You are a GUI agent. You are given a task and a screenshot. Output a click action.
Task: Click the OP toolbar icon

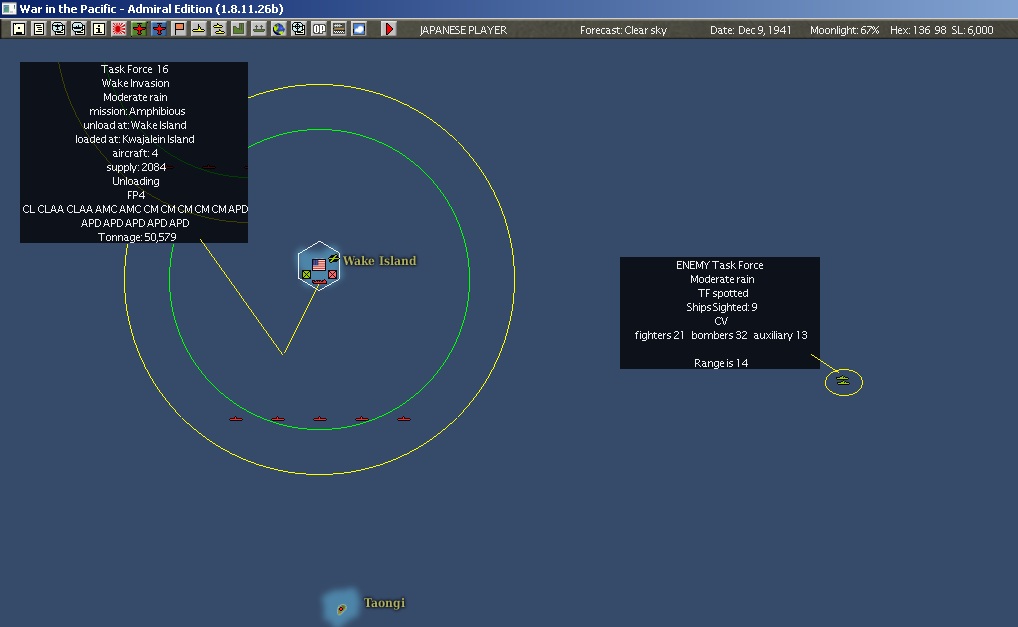[319, 29]
